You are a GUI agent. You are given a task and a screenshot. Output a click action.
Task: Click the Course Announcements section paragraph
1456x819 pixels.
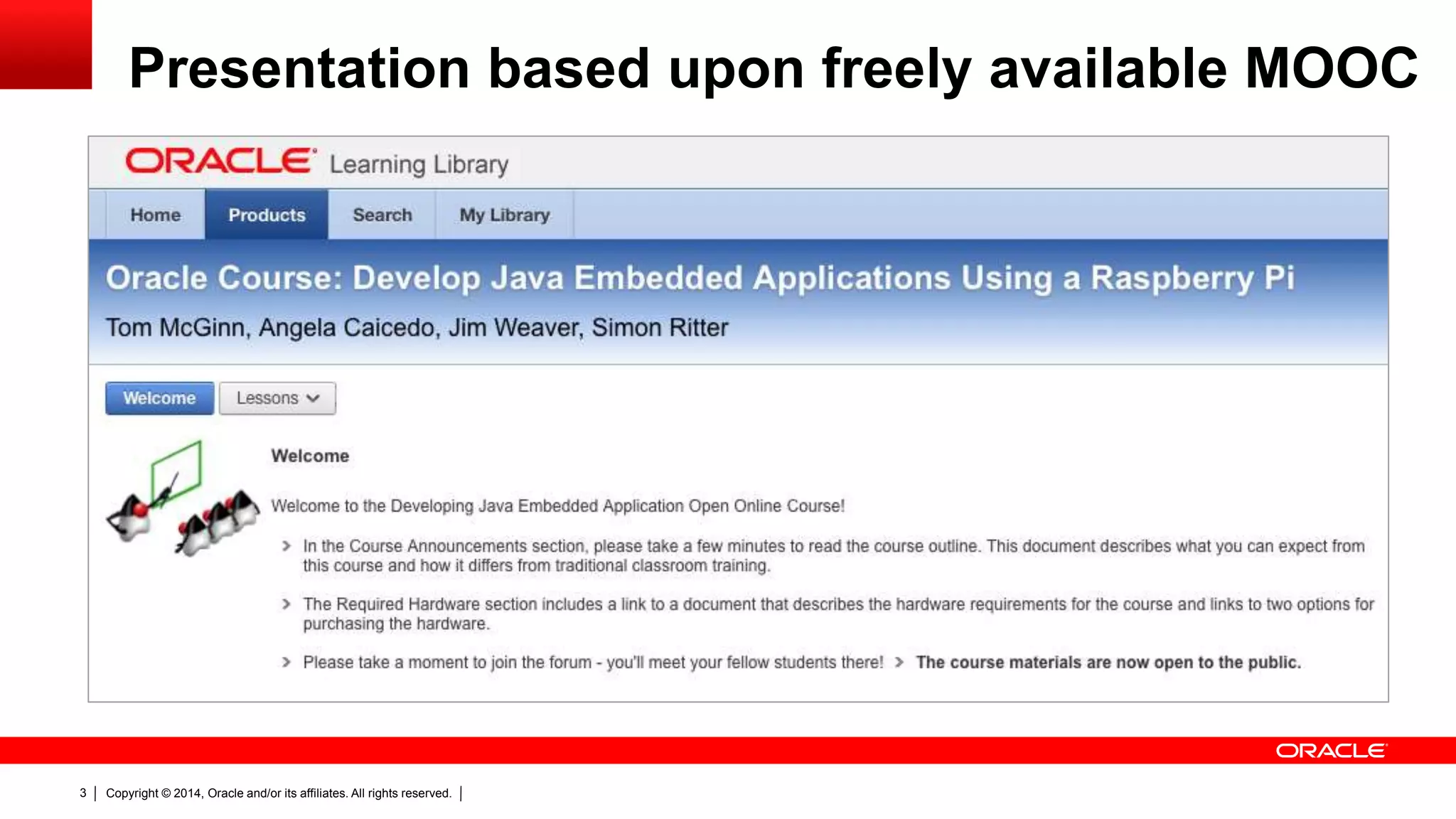click(x=834, y=555)
